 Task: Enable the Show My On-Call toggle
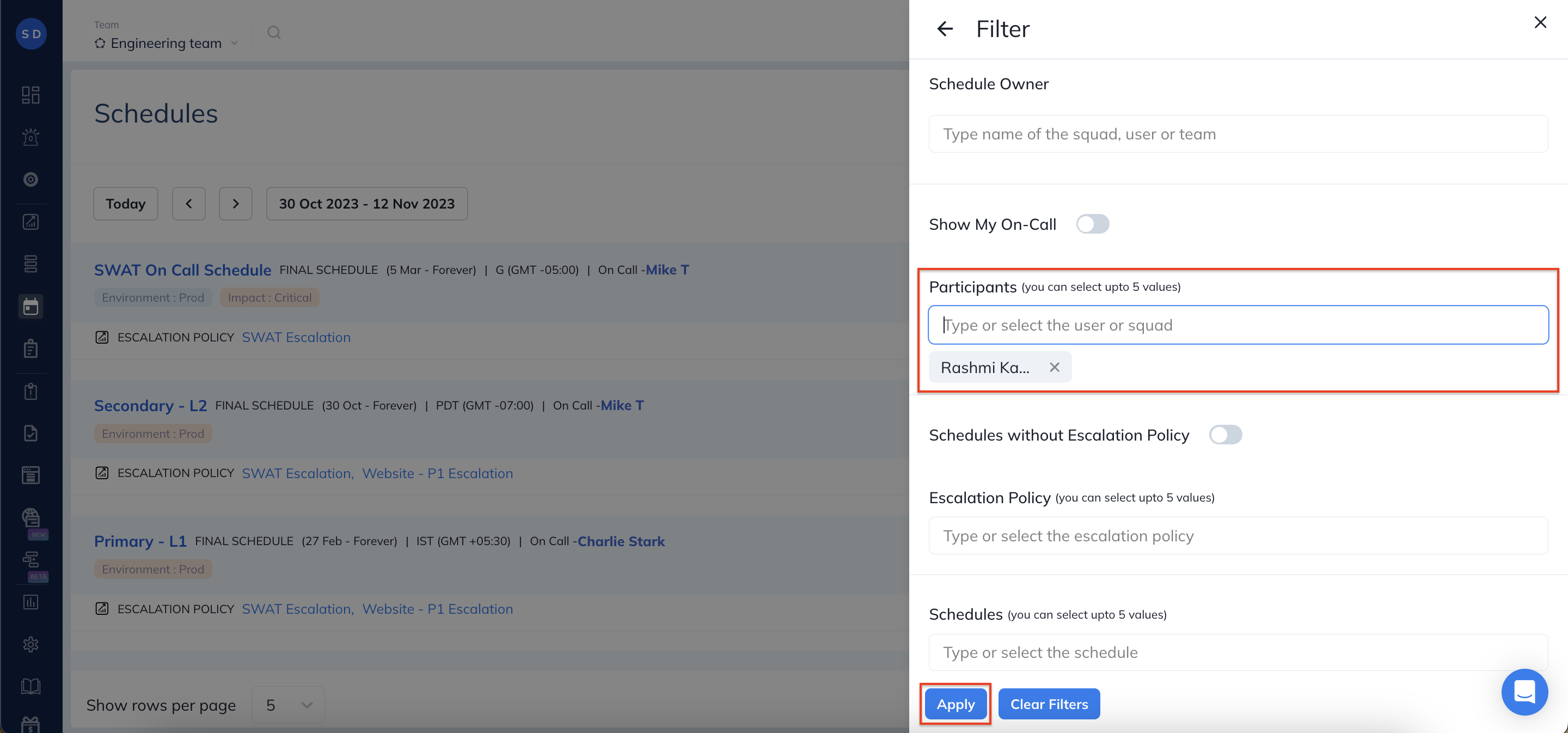[x=1092, y=224]
